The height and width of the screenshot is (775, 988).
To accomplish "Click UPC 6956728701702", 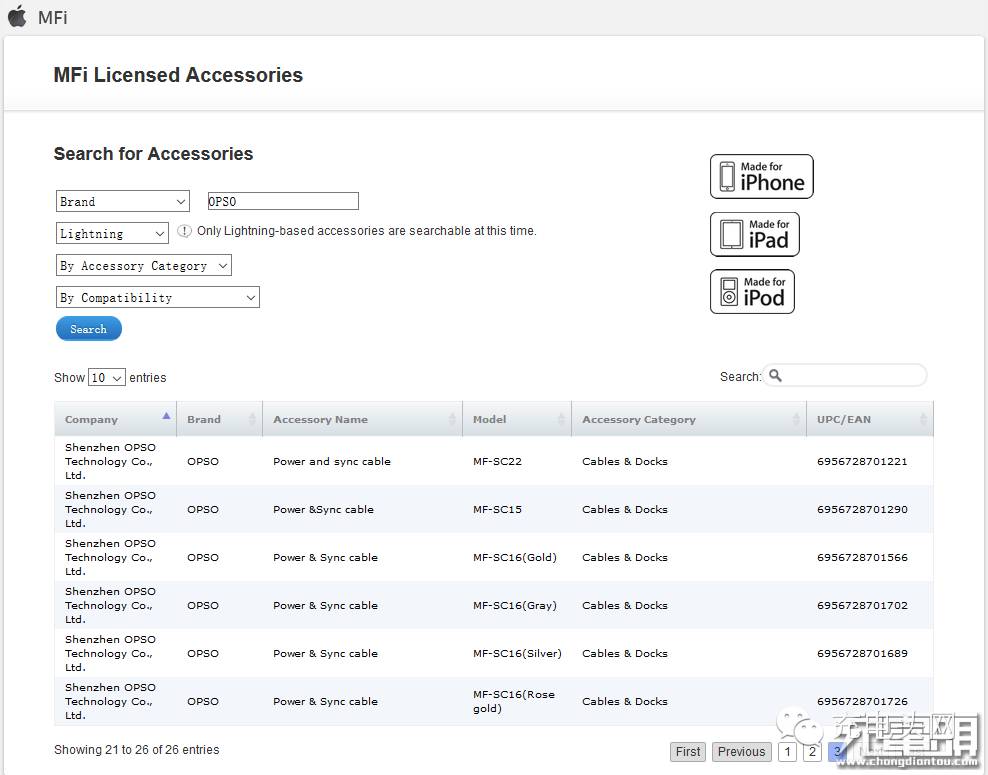I will coord(862,605).
